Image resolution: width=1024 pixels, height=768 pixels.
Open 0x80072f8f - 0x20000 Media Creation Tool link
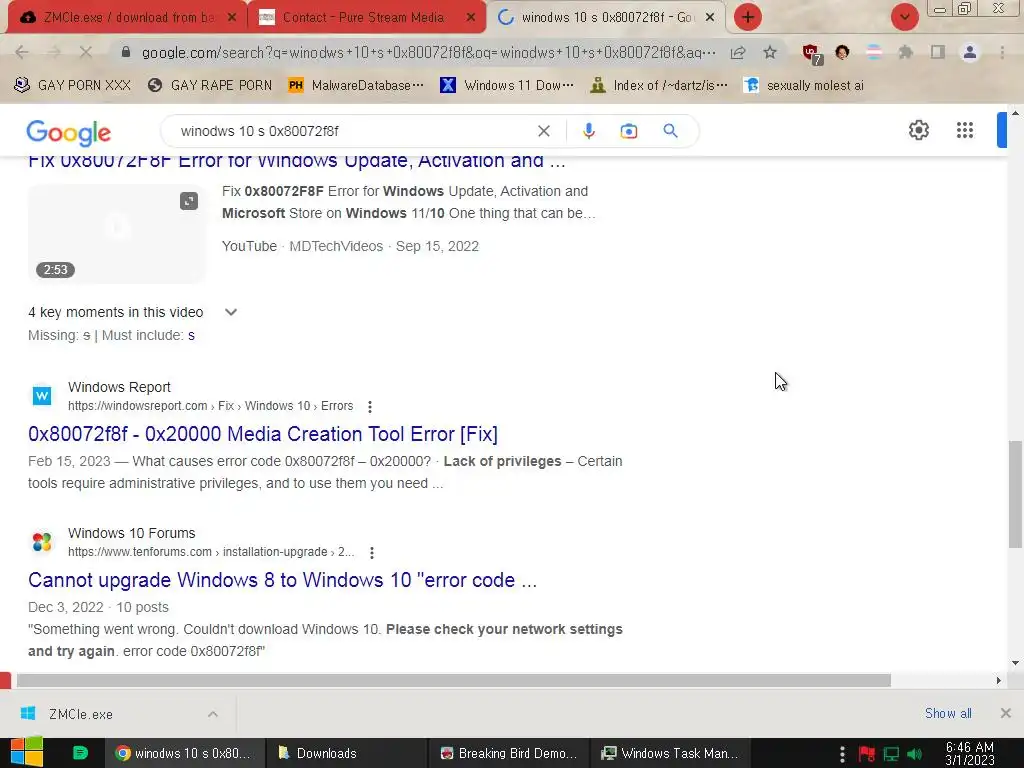coord(263,434)
